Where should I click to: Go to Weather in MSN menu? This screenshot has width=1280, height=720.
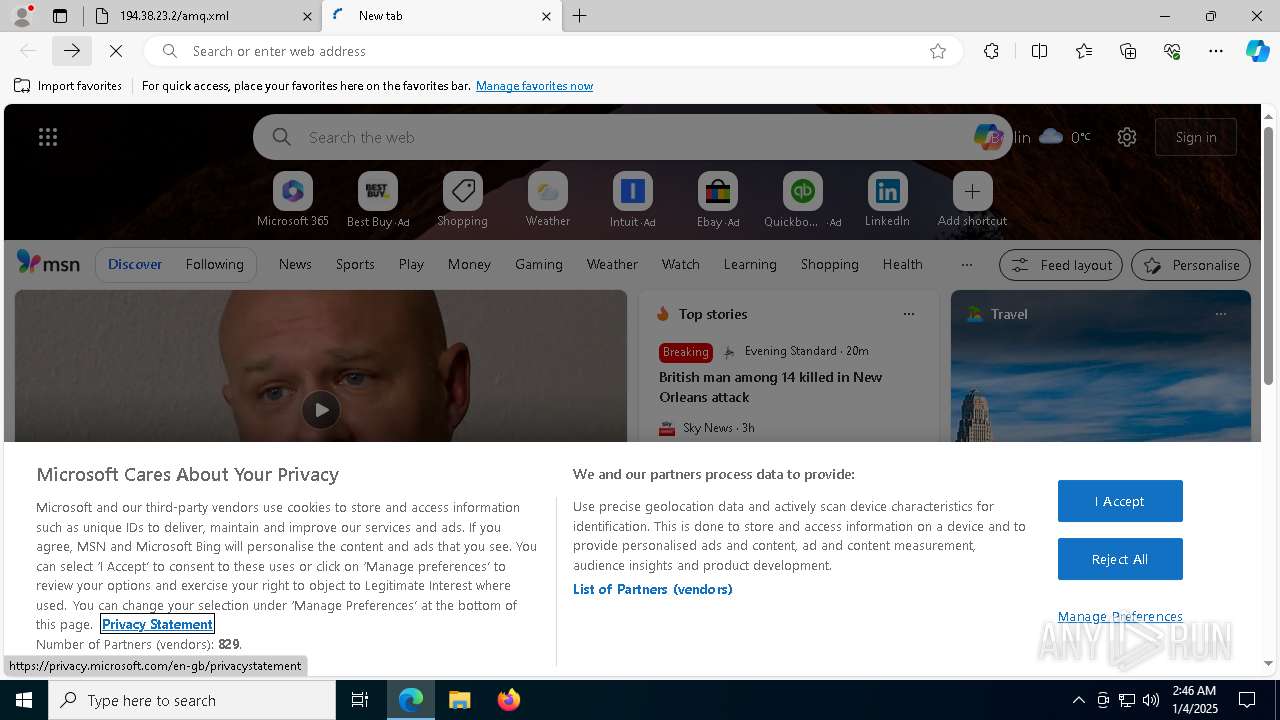pos(612,264)
